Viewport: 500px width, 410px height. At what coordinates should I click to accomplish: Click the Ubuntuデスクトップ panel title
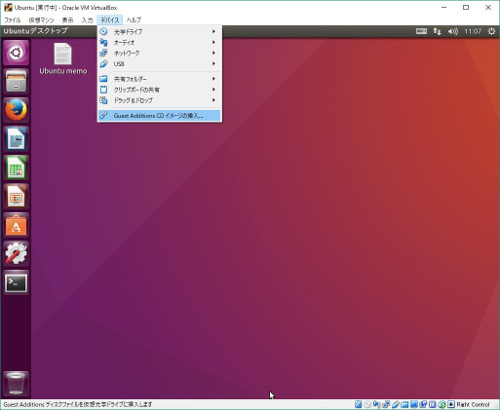(36, 31)
